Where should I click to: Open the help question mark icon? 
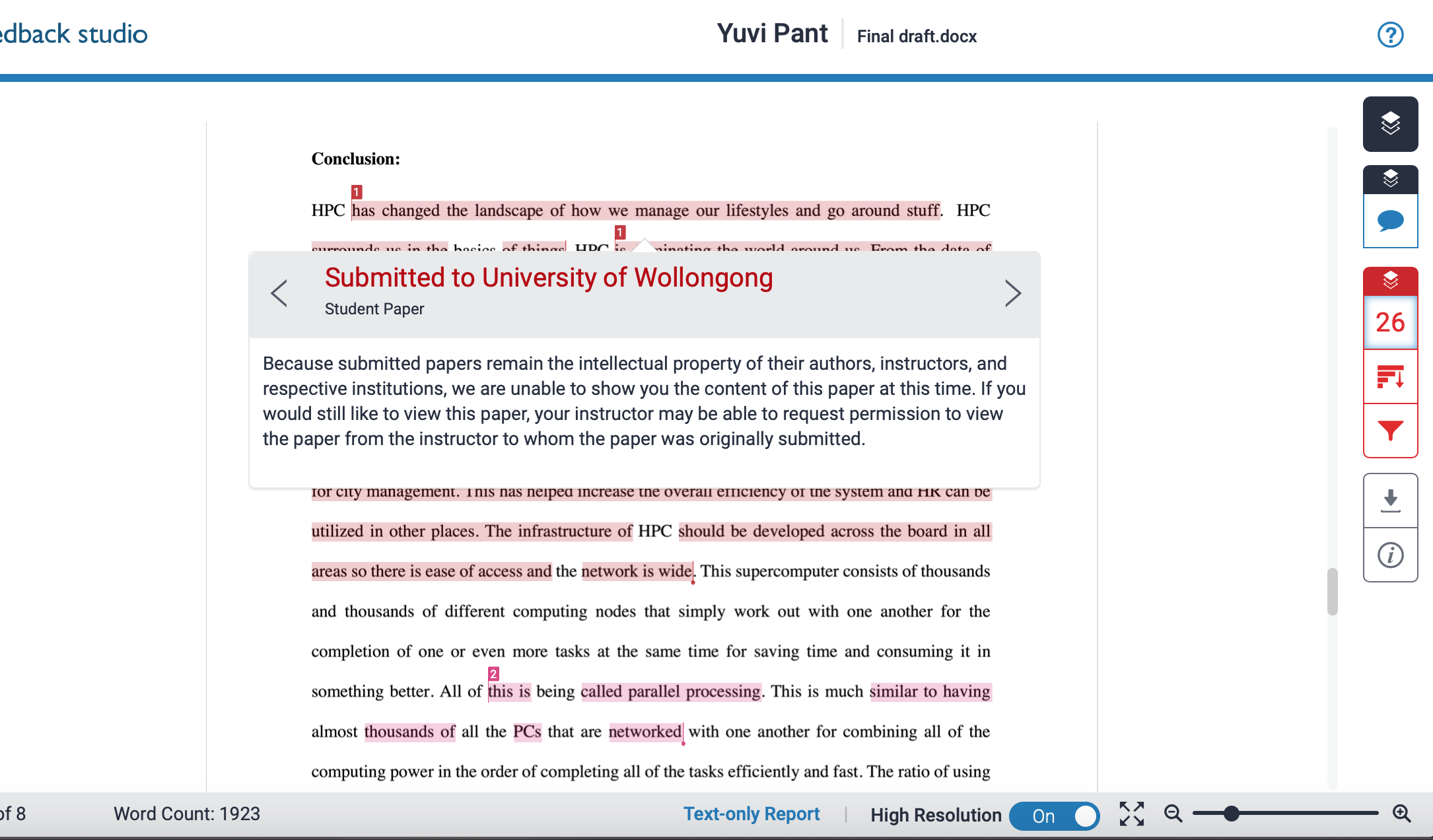coord(1390,35)
